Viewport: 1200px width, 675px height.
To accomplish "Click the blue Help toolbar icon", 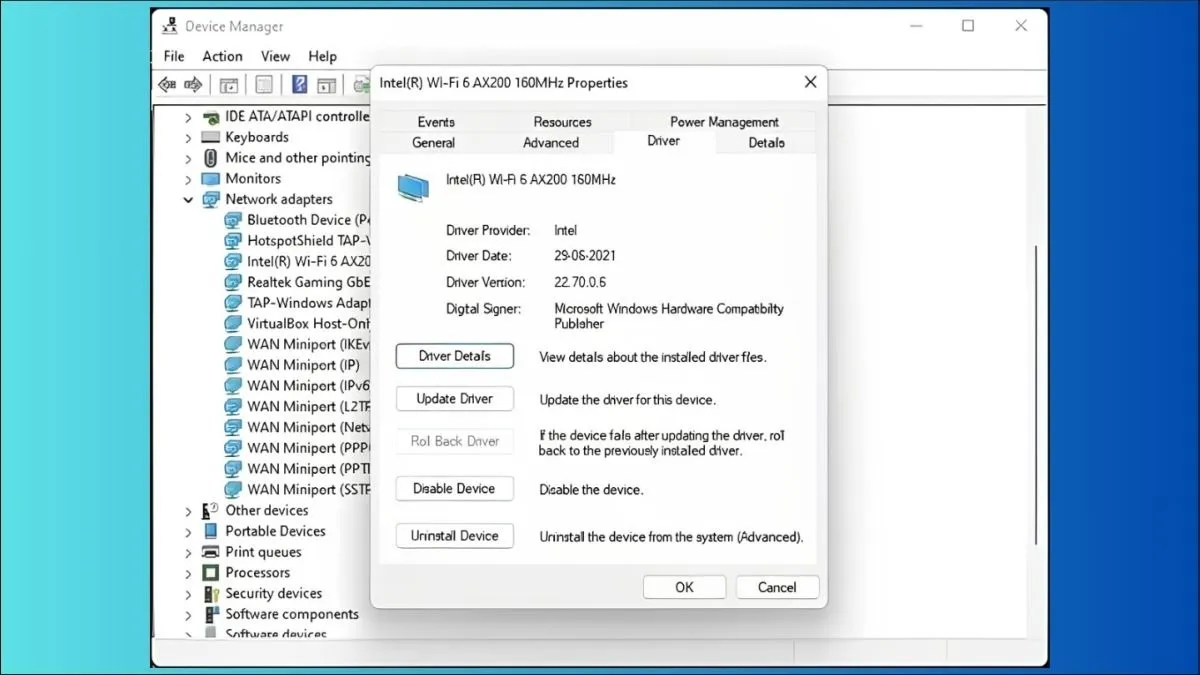I will click(x=299, y=85).
